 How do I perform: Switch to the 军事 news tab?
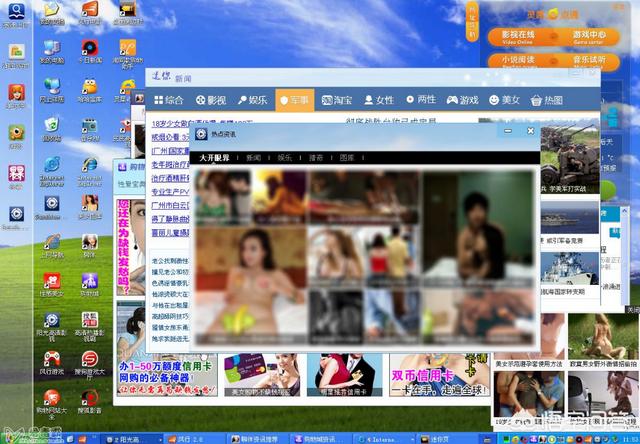pyautogui.click(x=295, y=100)
